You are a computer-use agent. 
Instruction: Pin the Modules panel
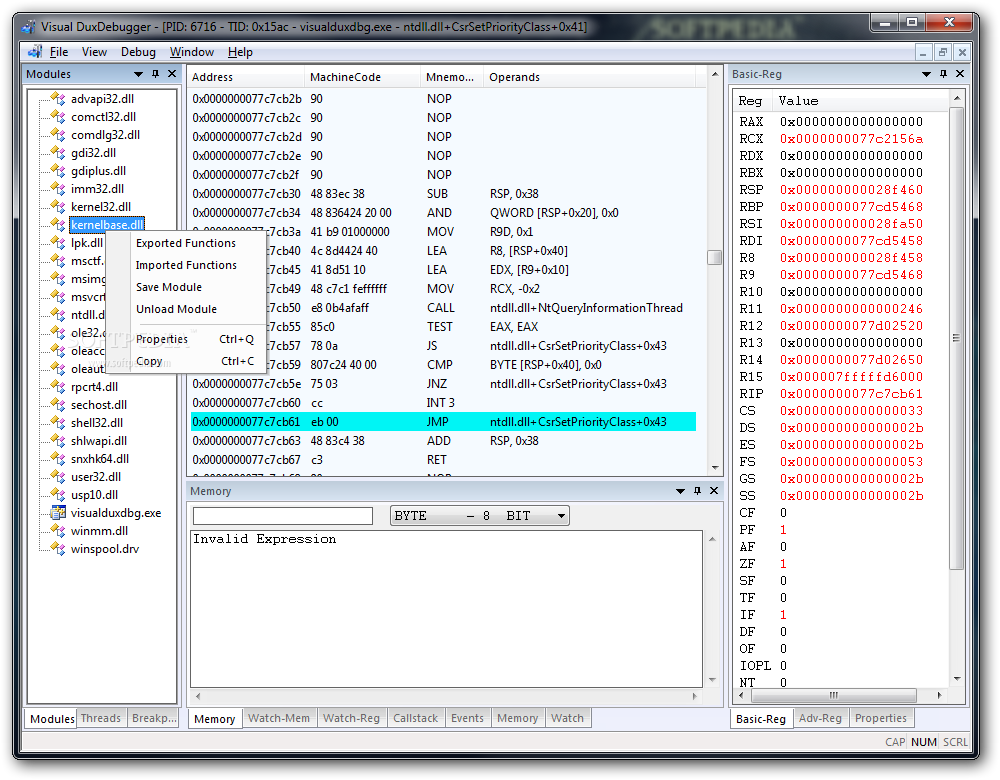tap(155, 74)
